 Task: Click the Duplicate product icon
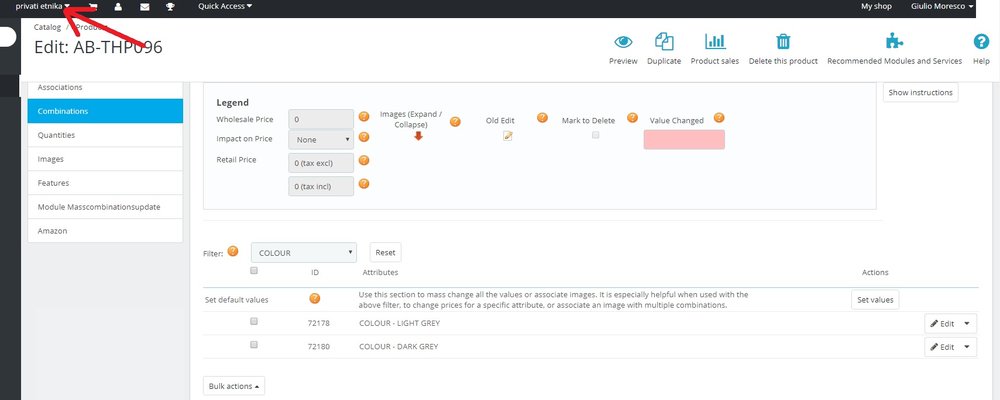[x=664, y=41]
